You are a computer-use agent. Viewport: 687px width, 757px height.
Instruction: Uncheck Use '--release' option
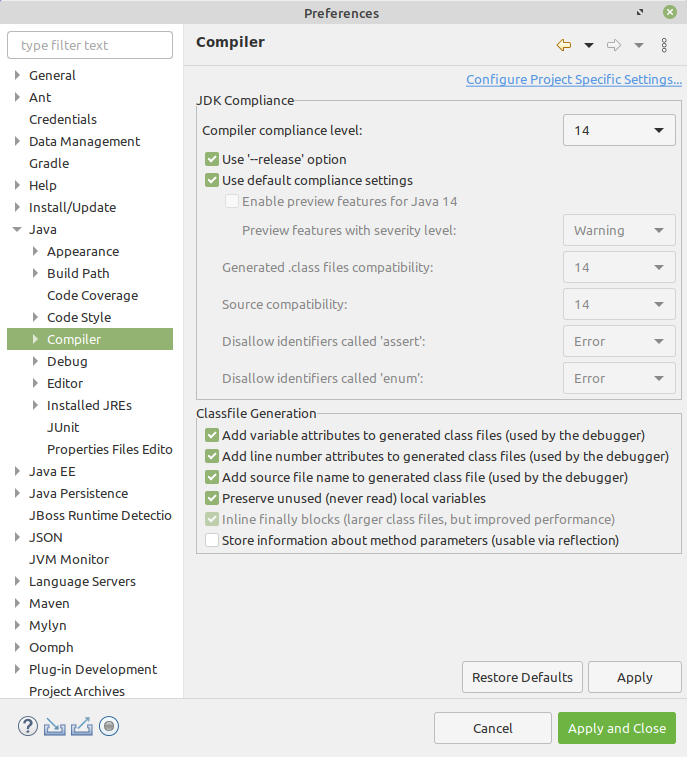tap(212, 159)
